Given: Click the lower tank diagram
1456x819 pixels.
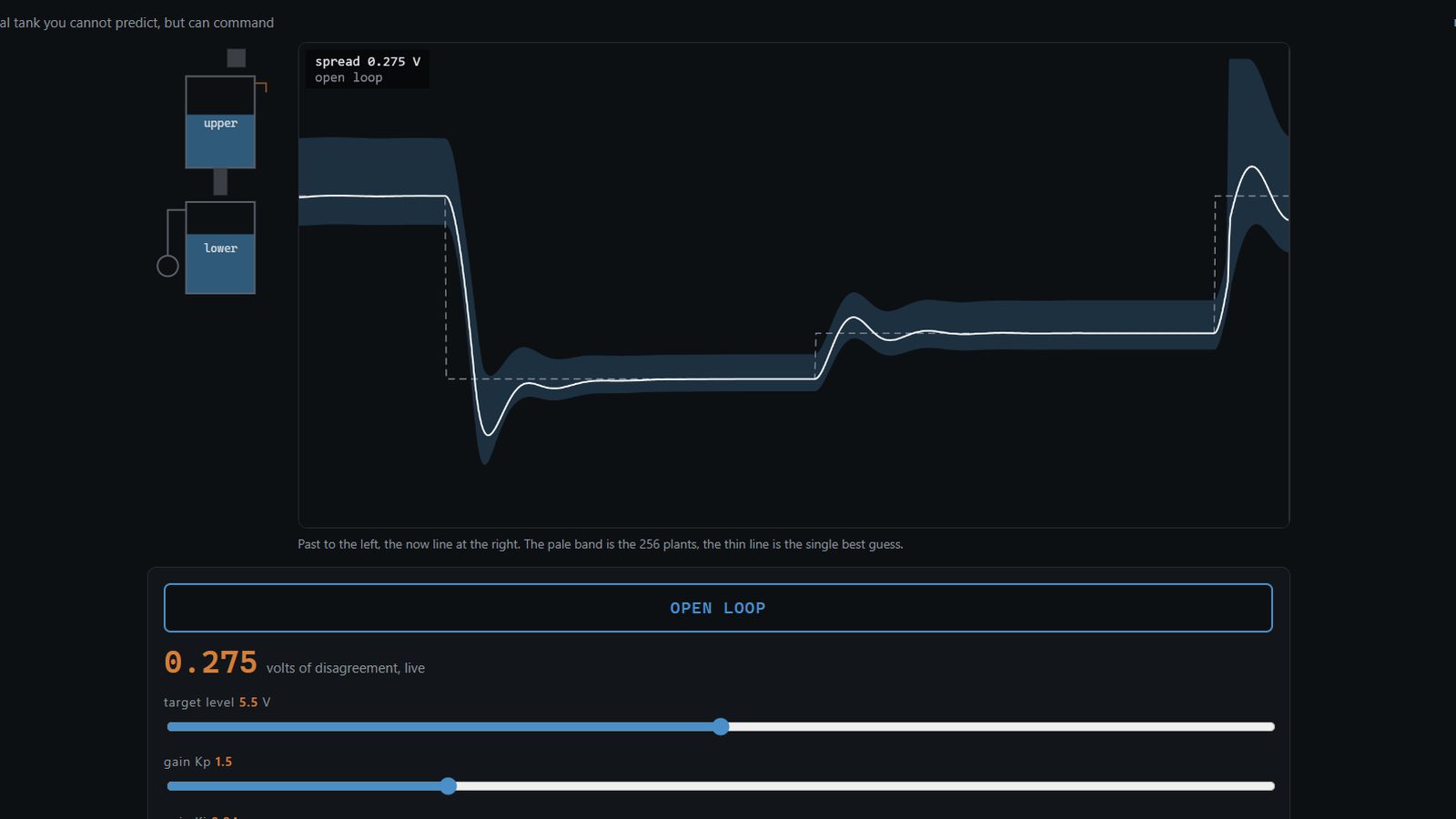Looking at the screenshot, I should click(220, 248).
